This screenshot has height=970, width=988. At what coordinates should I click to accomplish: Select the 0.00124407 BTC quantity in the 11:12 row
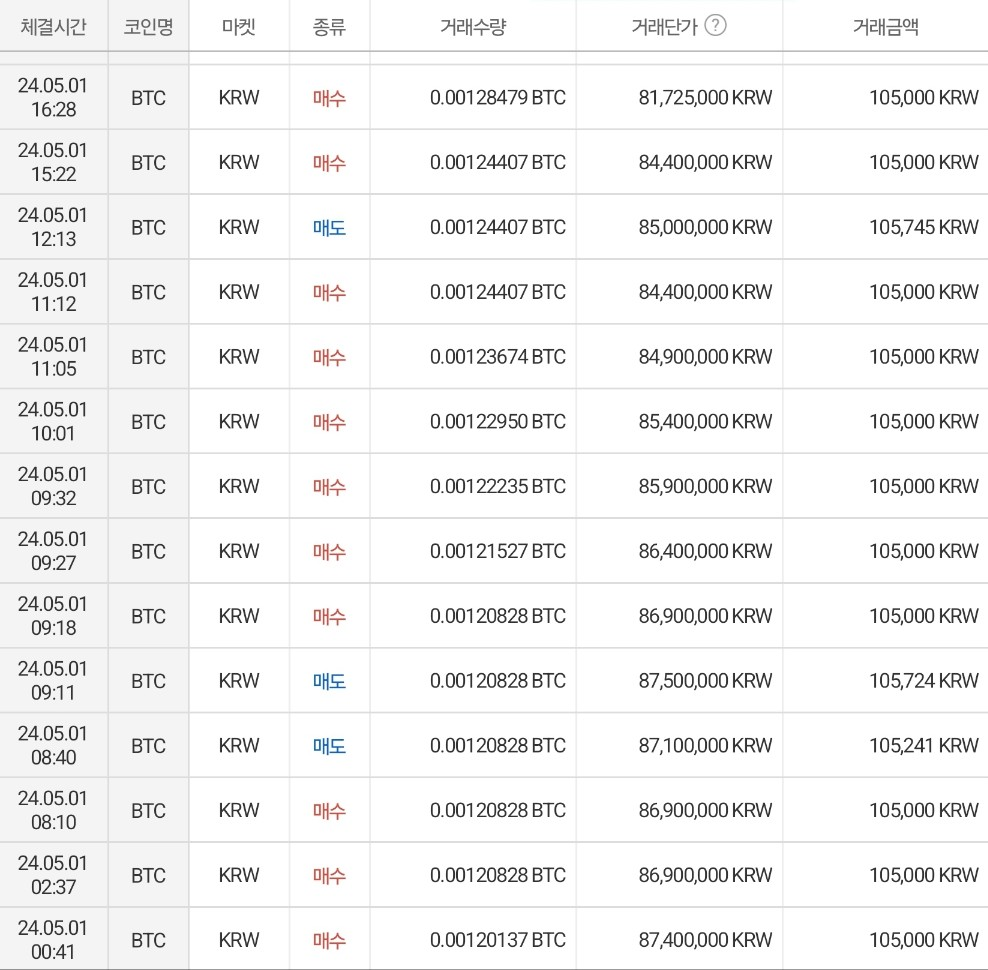point(498,292)
